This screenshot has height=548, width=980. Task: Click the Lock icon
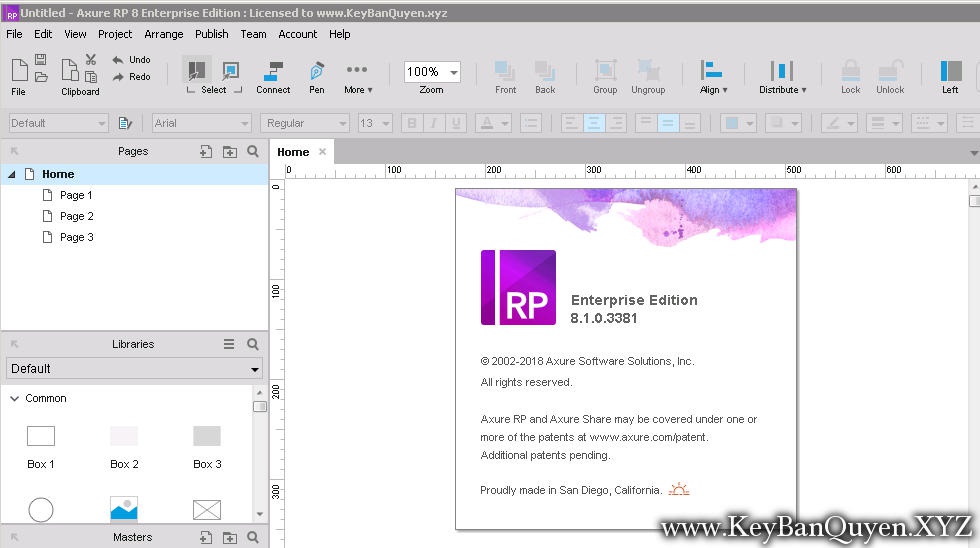[850, 71]
